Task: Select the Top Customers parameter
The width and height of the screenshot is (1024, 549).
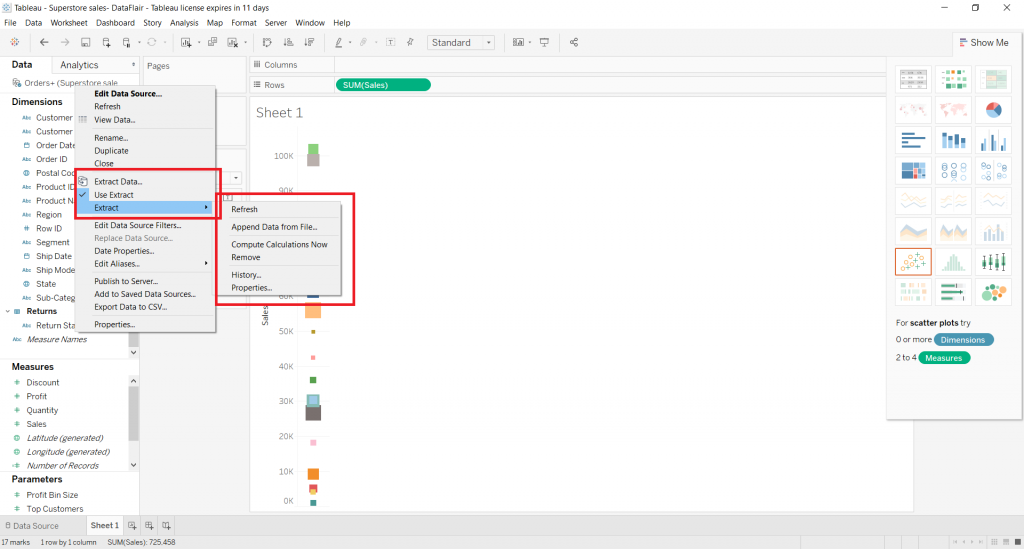Action: 55,509
